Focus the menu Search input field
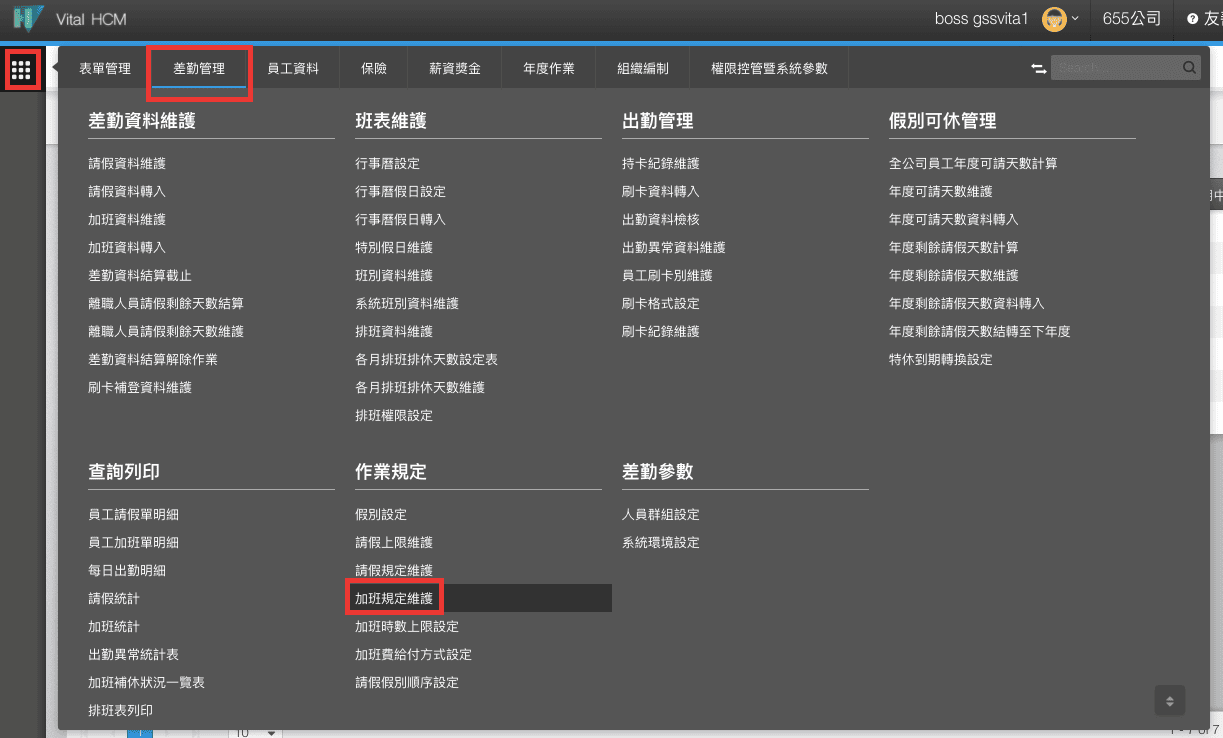Viewport: 1223px width, 738px height. coord(1115,68)
